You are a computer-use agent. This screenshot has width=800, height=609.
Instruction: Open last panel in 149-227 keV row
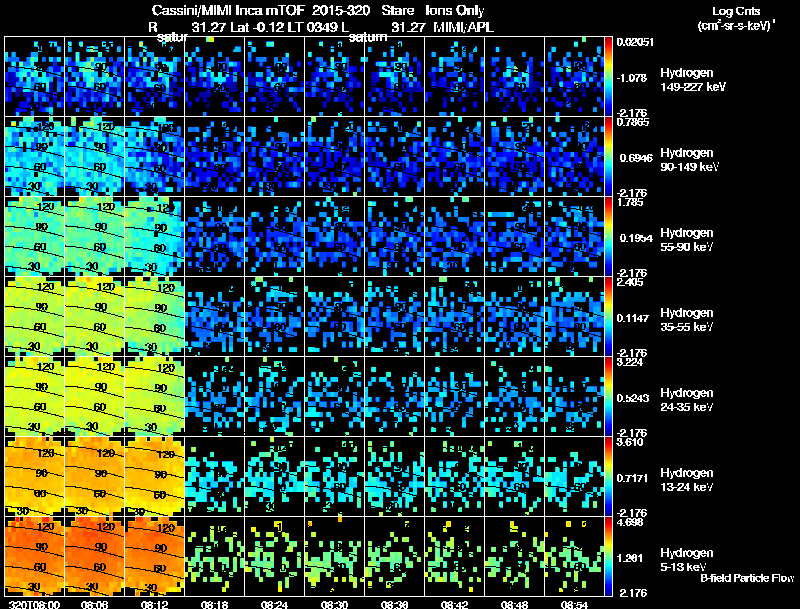574,77
